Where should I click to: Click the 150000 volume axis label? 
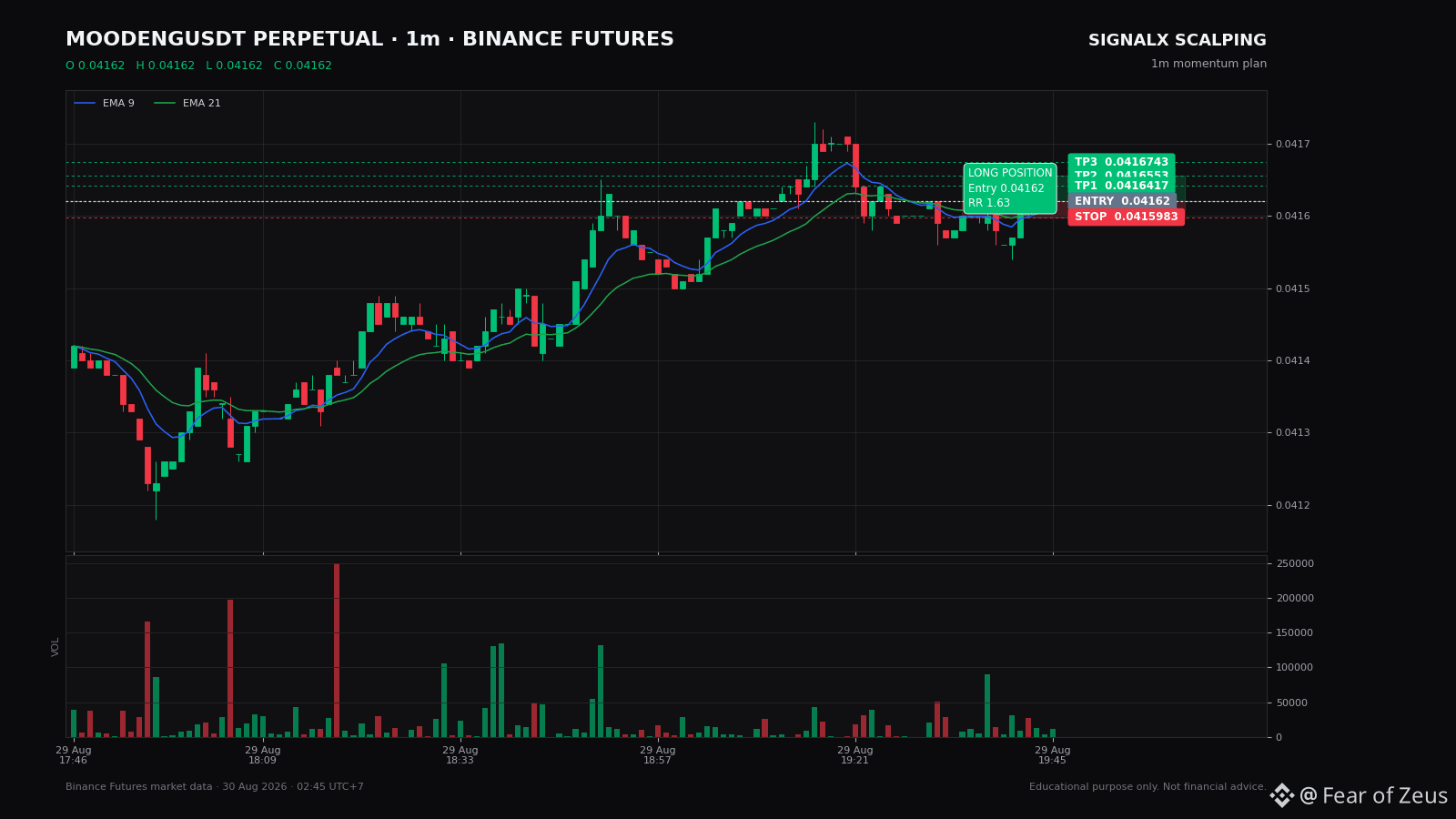[x=1294, y=632]
